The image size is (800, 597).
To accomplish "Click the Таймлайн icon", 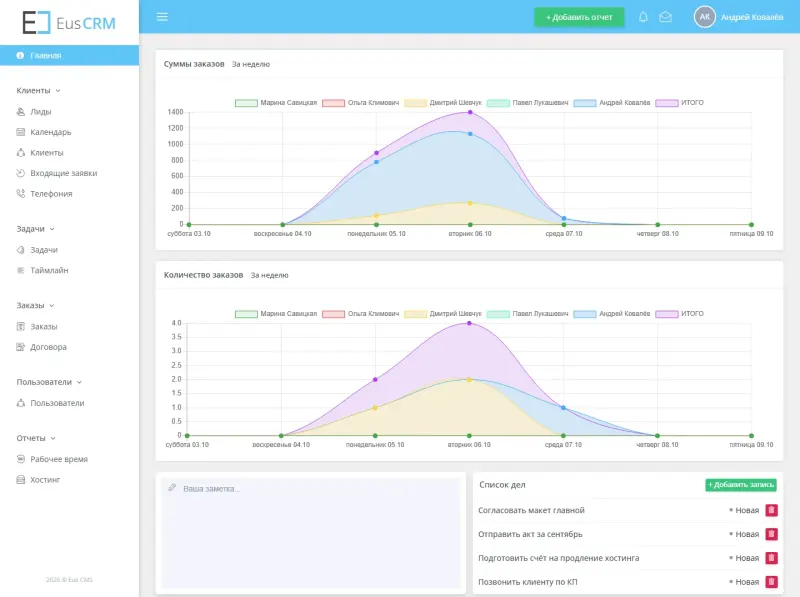I will (20, 270).
